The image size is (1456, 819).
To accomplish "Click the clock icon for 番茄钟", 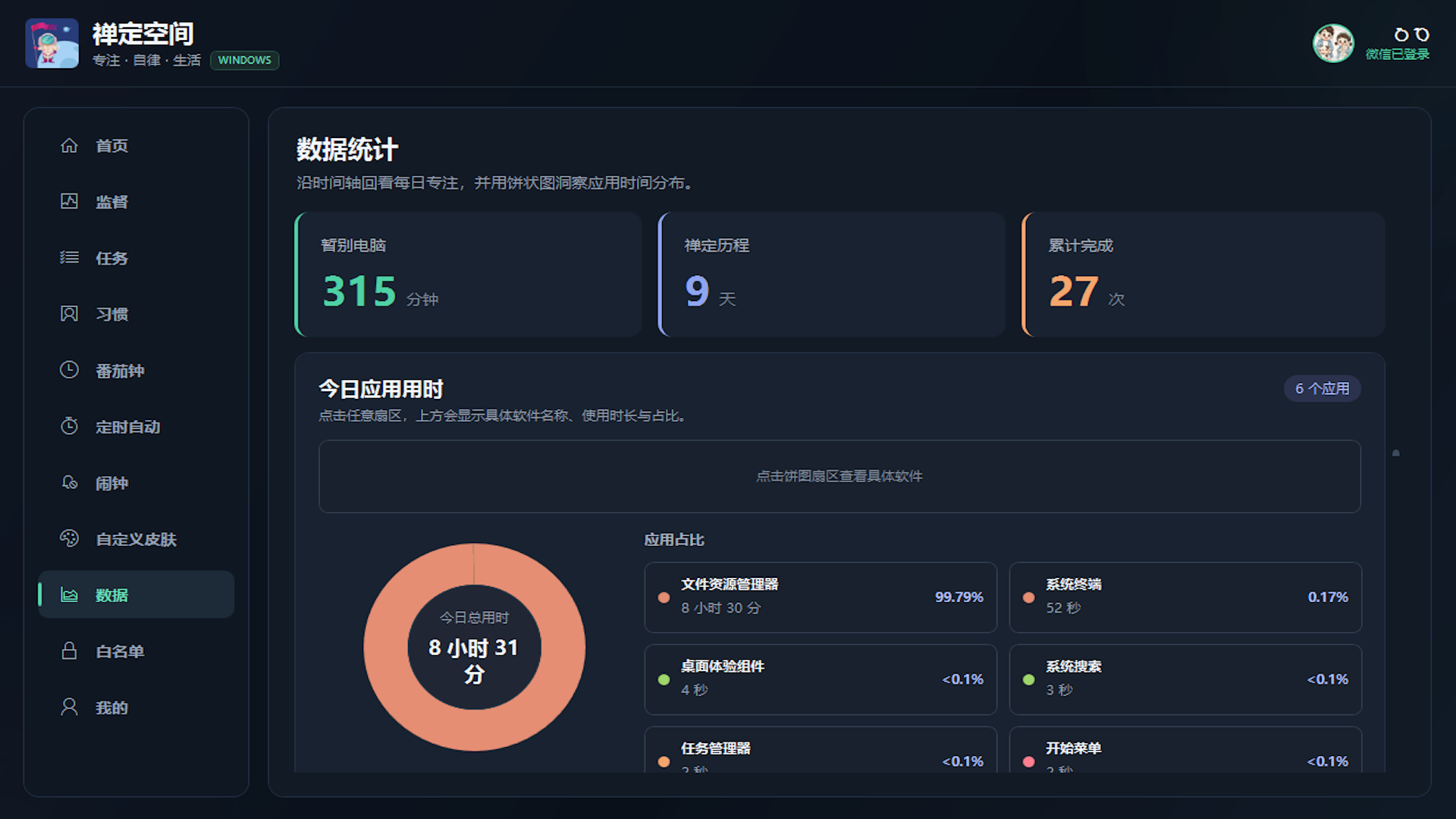I will coord(69,369).
